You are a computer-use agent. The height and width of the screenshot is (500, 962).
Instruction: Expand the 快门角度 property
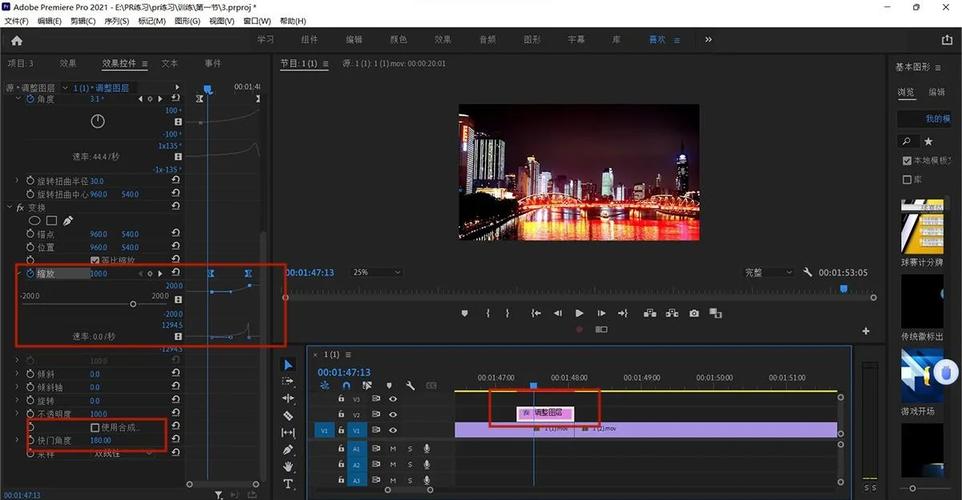click(x=17, y=440)
